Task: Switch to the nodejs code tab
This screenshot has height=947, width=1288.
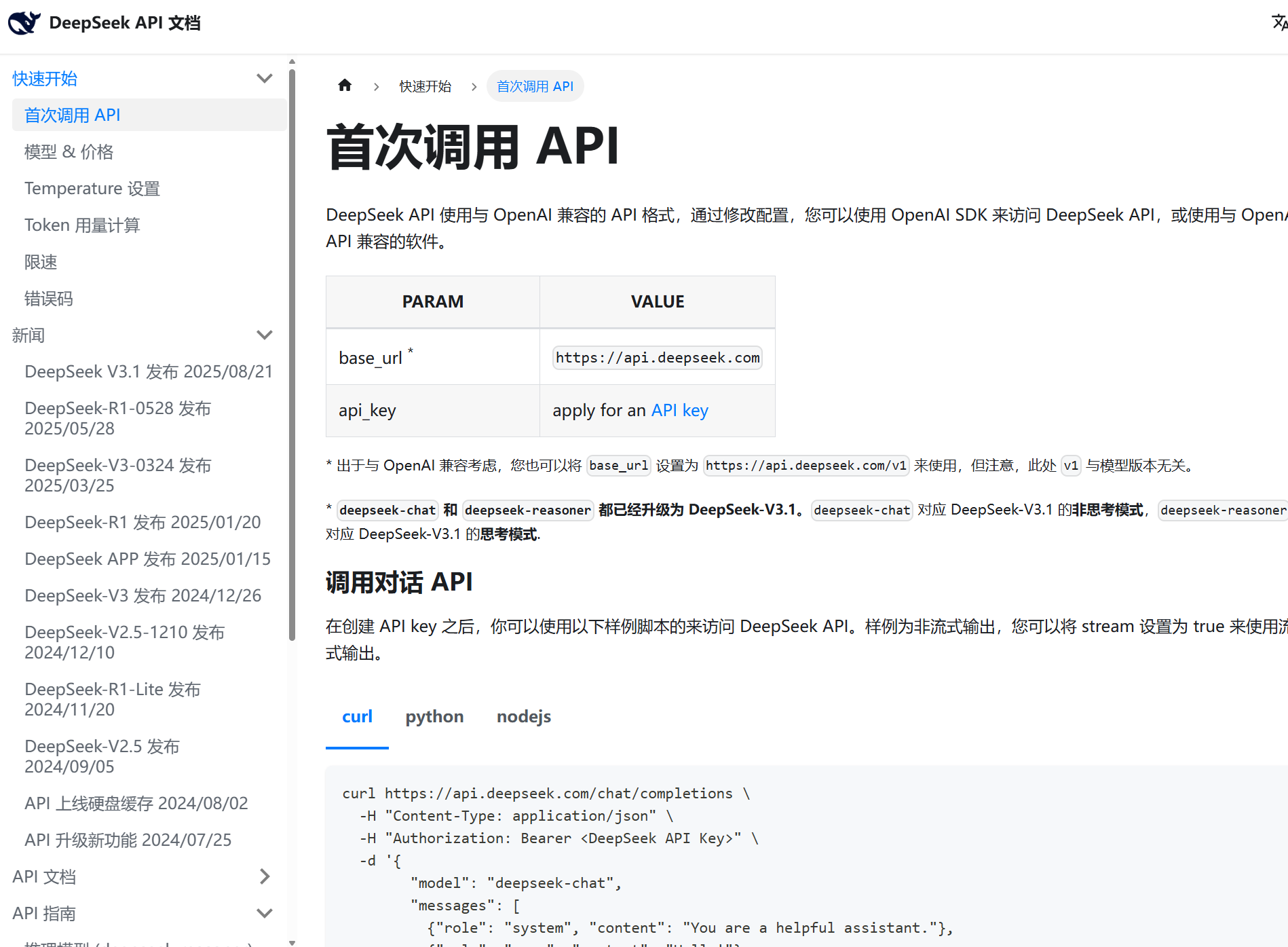Action: (x=523, y=717)
